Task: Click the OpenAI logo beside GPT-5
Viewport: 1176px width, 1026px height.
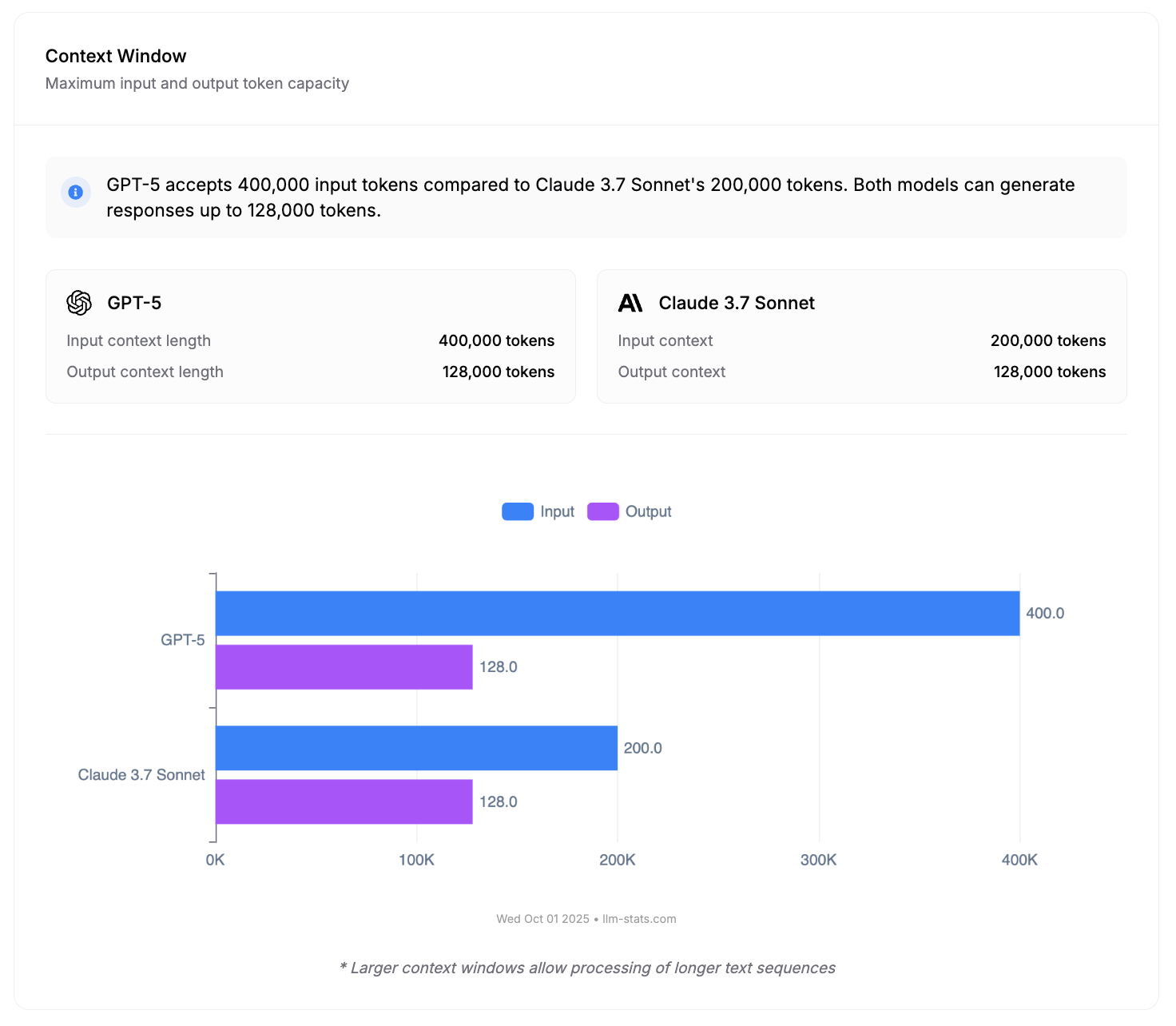Action: pos(79,303)
